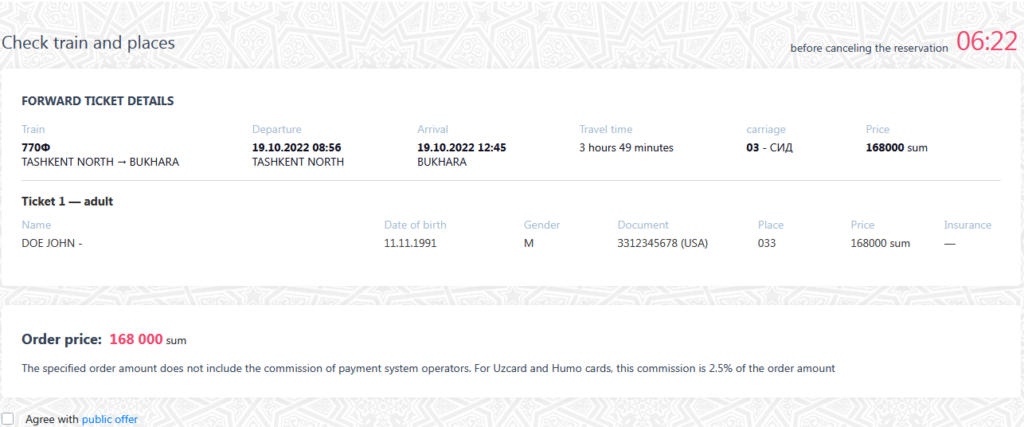Click the 'Check train and places' heading
Screen dimensions: 1024x427
tap(88, 43)
